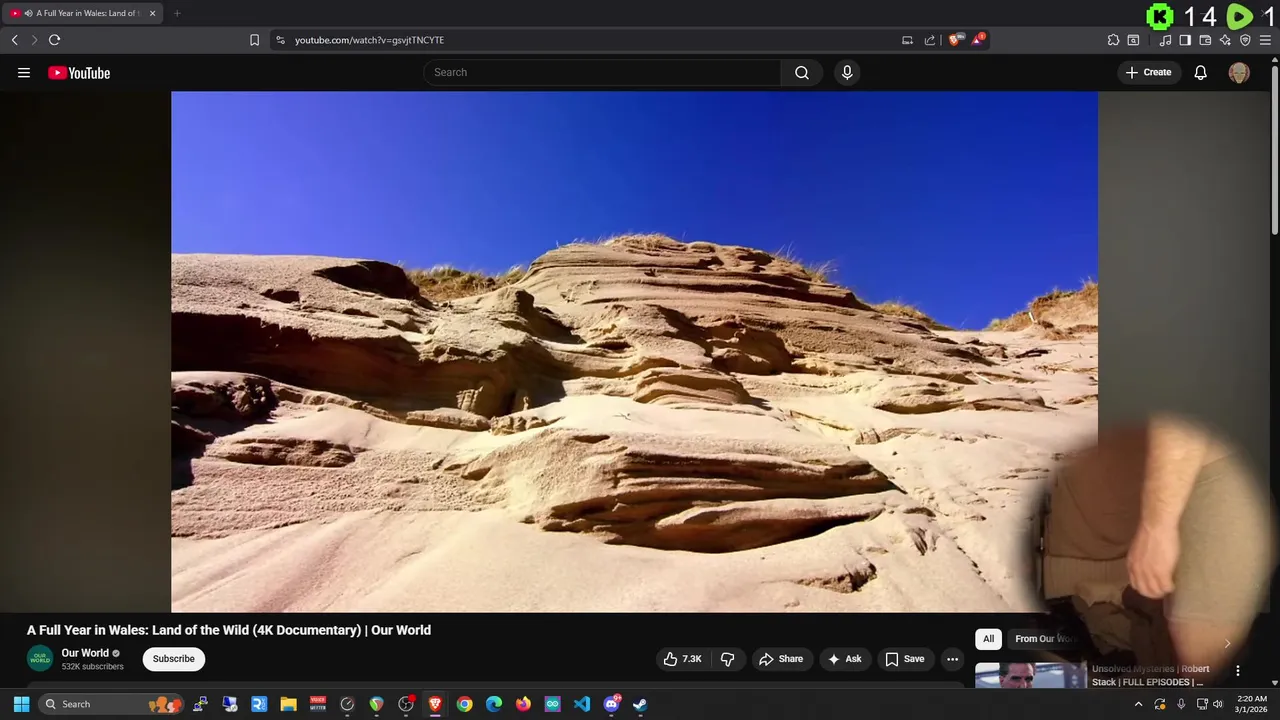Screen dimensions: 1280x720
Task: Open Leo AI sparkle icon
Action: click(x=1225, y=40)
